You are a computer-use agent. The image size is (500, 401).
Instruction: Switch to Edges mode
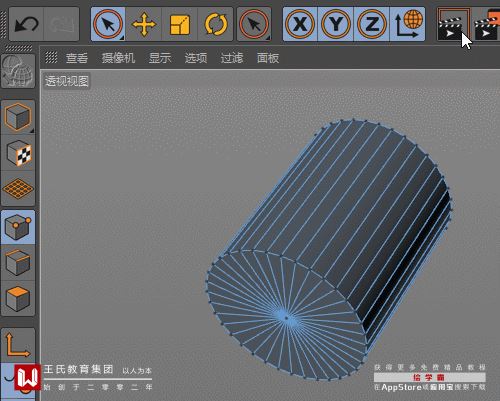click(18, 263)
